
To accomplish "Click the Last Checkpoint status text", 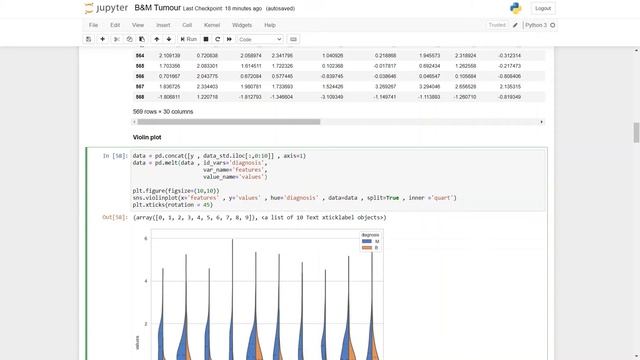I will [222, 9].
